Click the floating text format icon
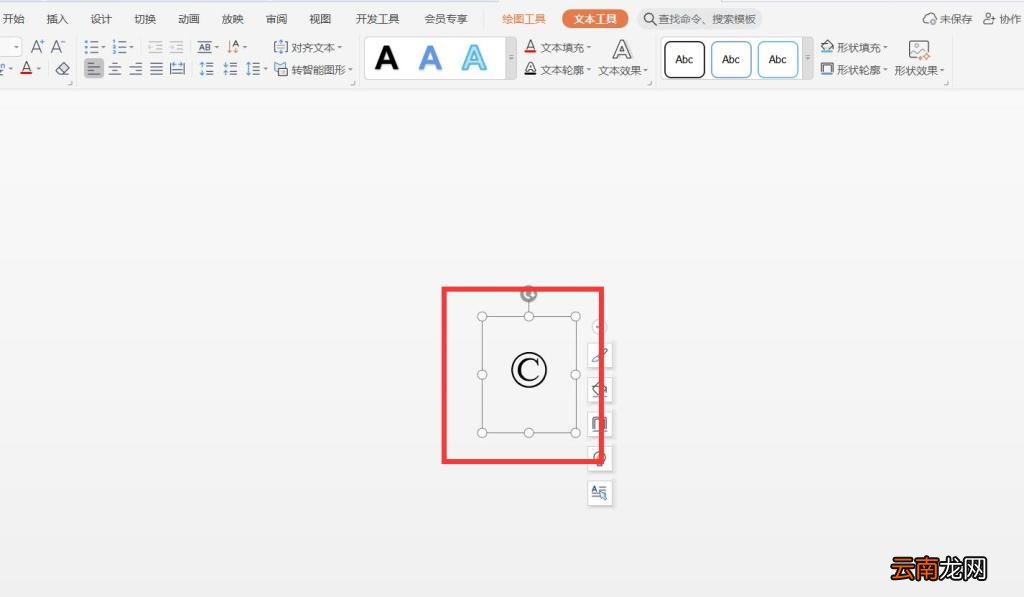The height and width of the screenshot is (597, 1024). [x=600, y=492]
